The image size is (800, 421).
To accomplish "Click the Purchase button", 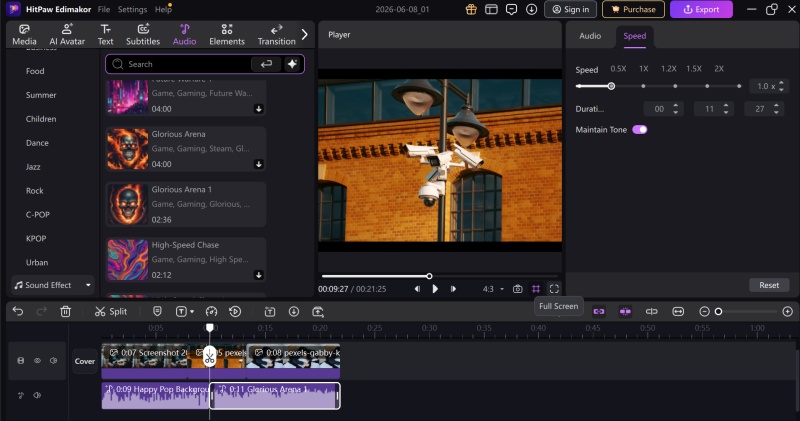I will click(633, 9).
